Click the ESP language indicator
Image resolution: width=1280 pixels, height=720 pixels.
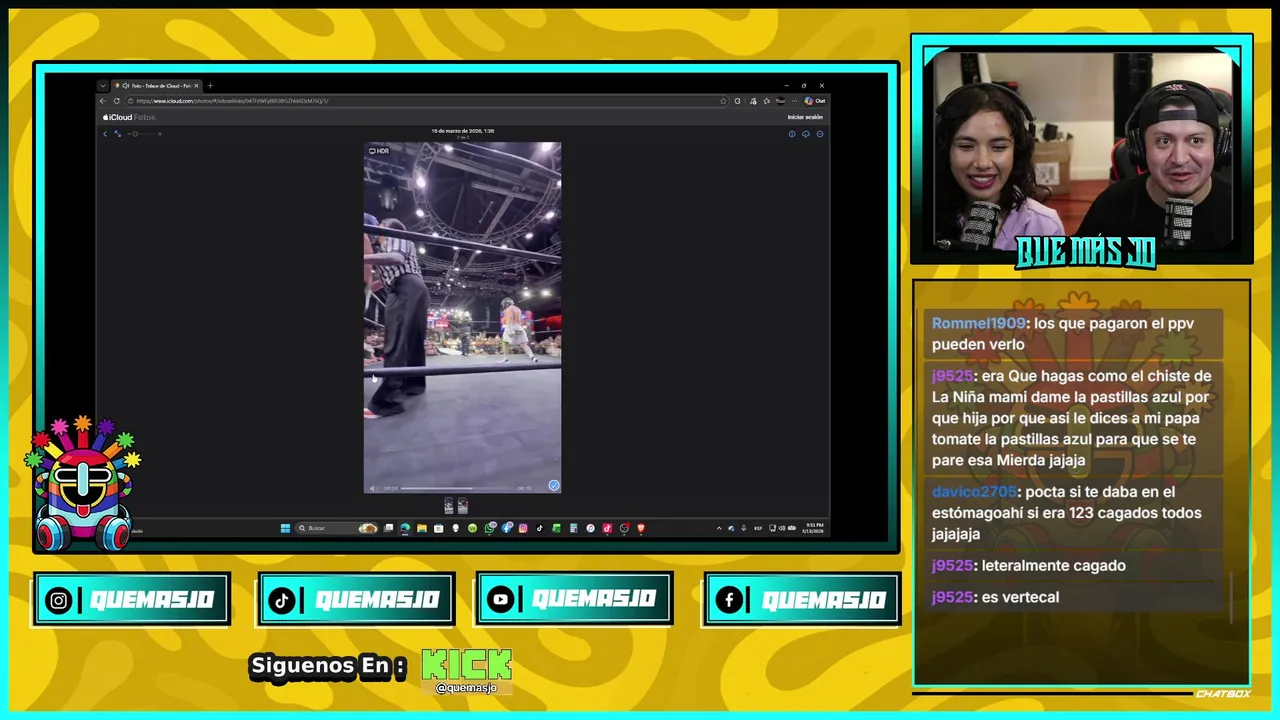758,528
